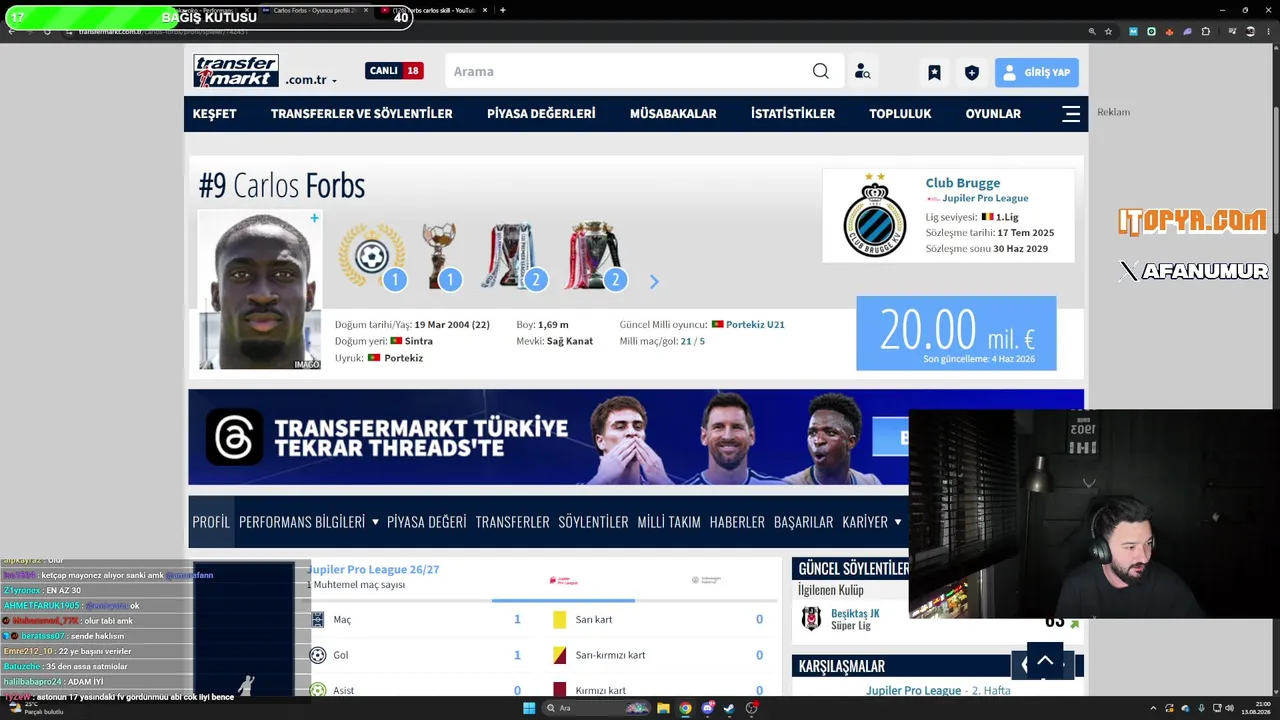Click the Chrome icon in taskbar
Viewport: 1280px width, 720px height.
[x=685, y=708]
